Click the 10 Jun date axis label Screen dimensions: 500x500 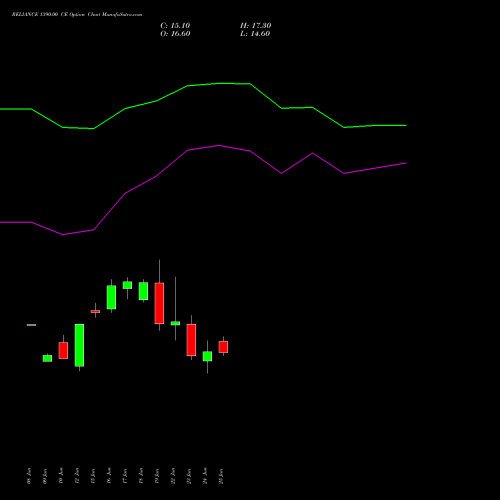click(61, 476)
